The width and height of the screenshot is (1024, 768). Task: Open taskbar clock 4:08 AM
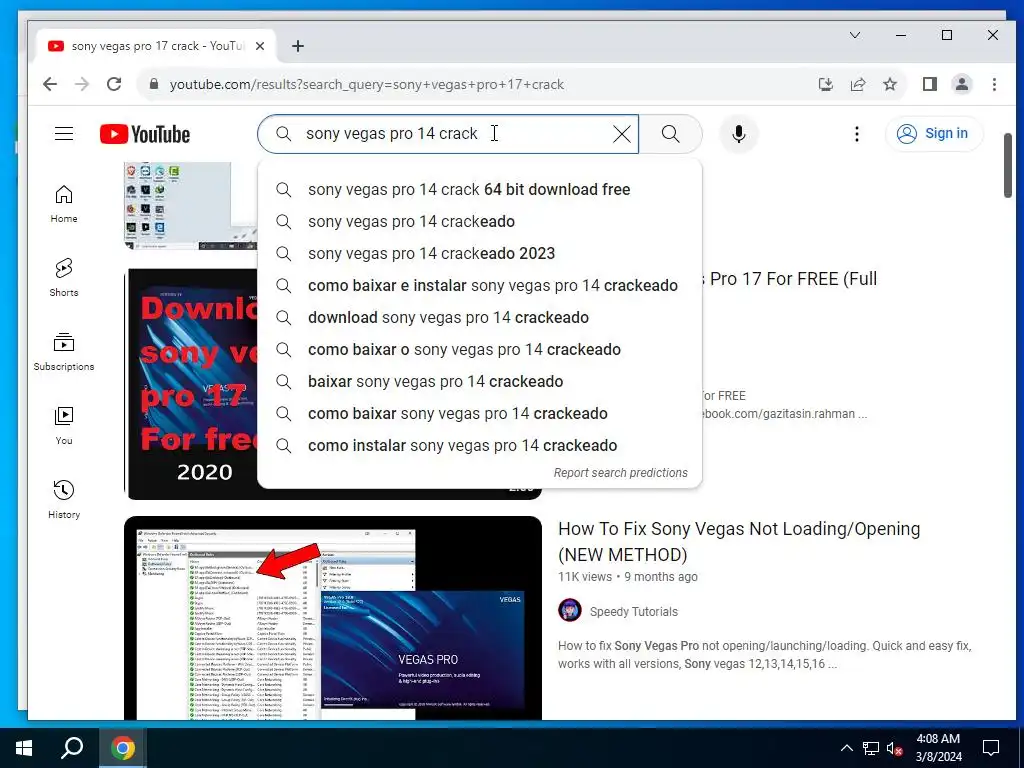pyautogui.click(x=938, y=748)
